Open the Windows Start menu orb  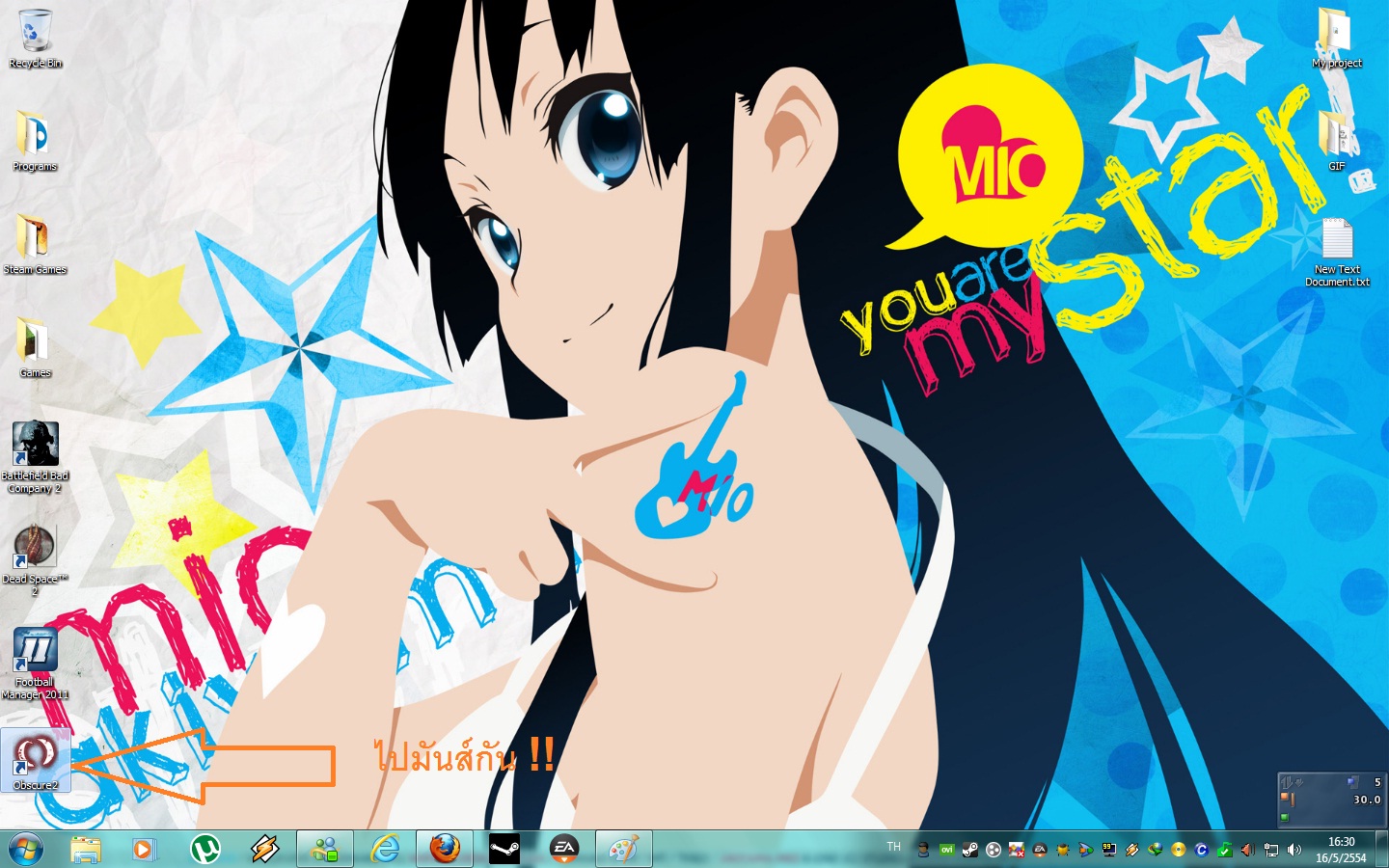tap(26, 849)
